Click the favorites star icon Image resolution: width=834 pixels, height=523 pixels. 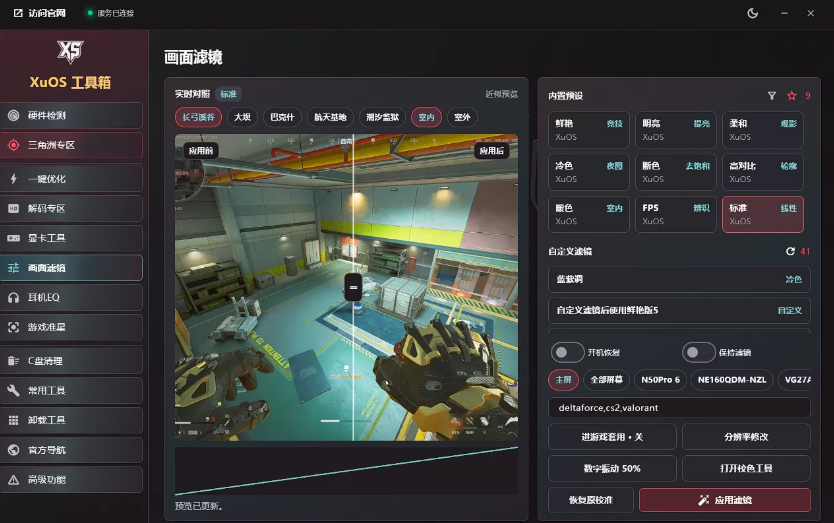[x=791, y=96]
